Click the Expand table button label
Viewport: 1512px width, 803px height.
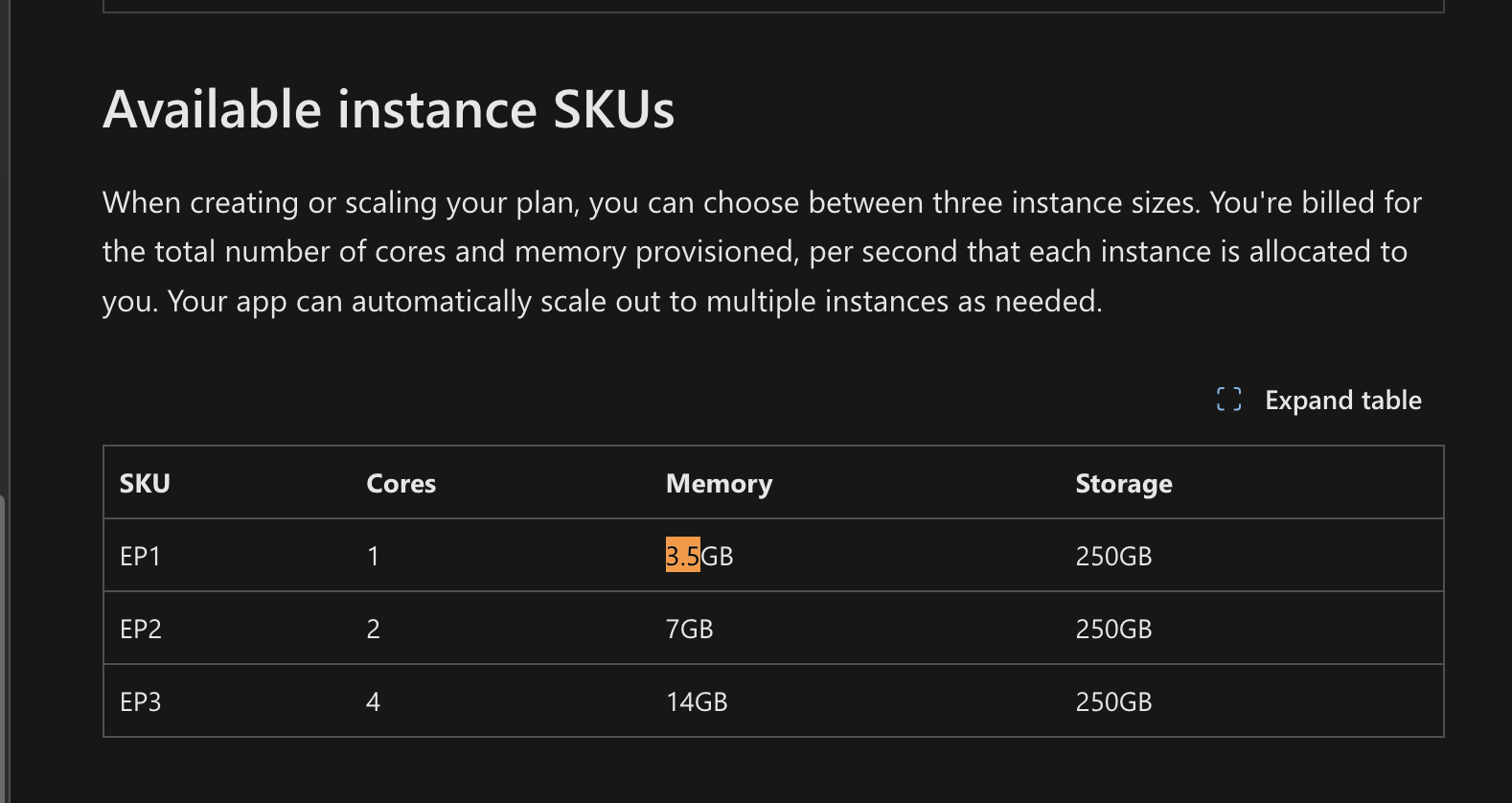pos(1343,401)
